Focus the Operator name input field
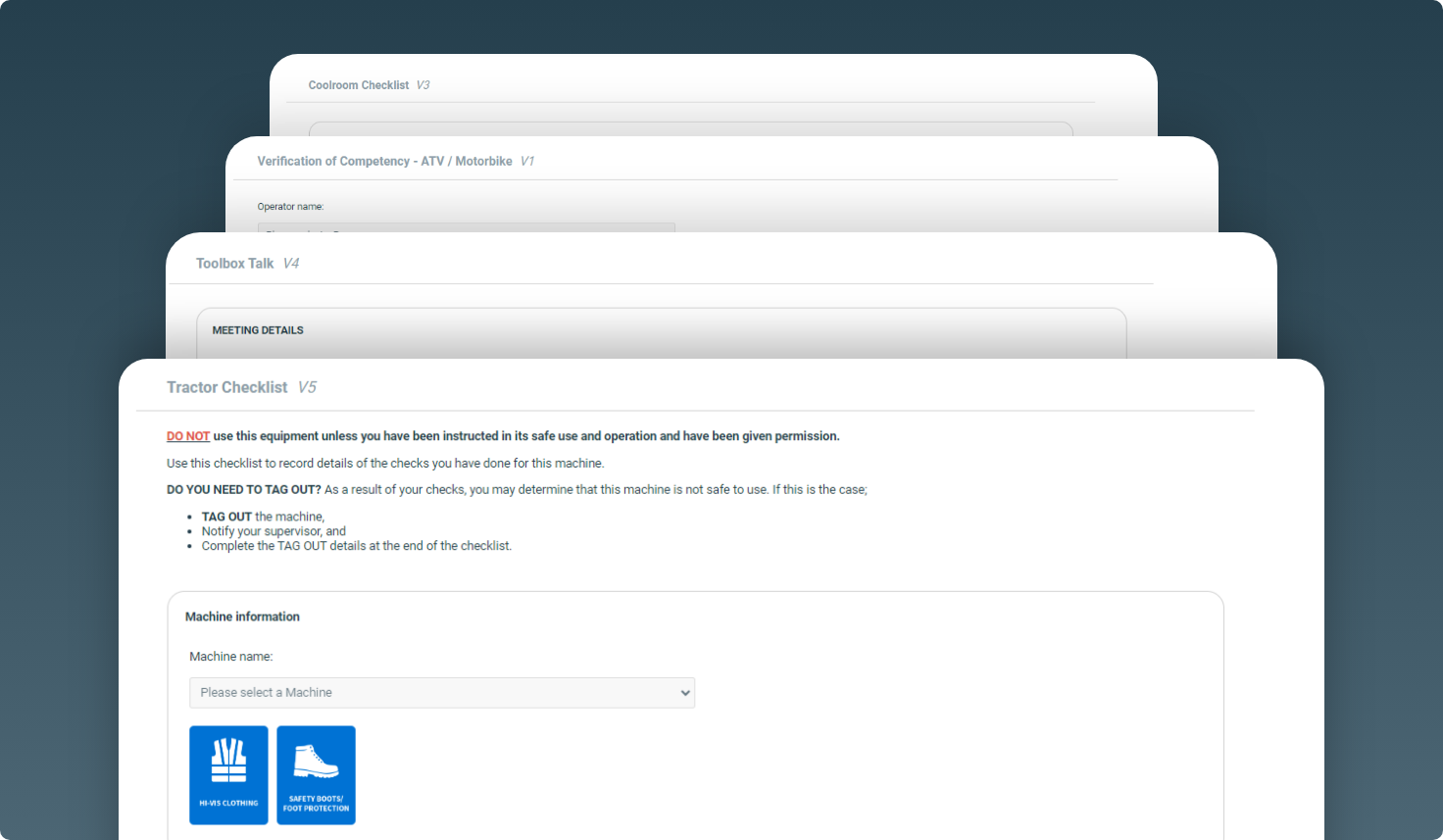Viewport: 1443px width, 840px height. pyautogui.click(x=466, y=228)
